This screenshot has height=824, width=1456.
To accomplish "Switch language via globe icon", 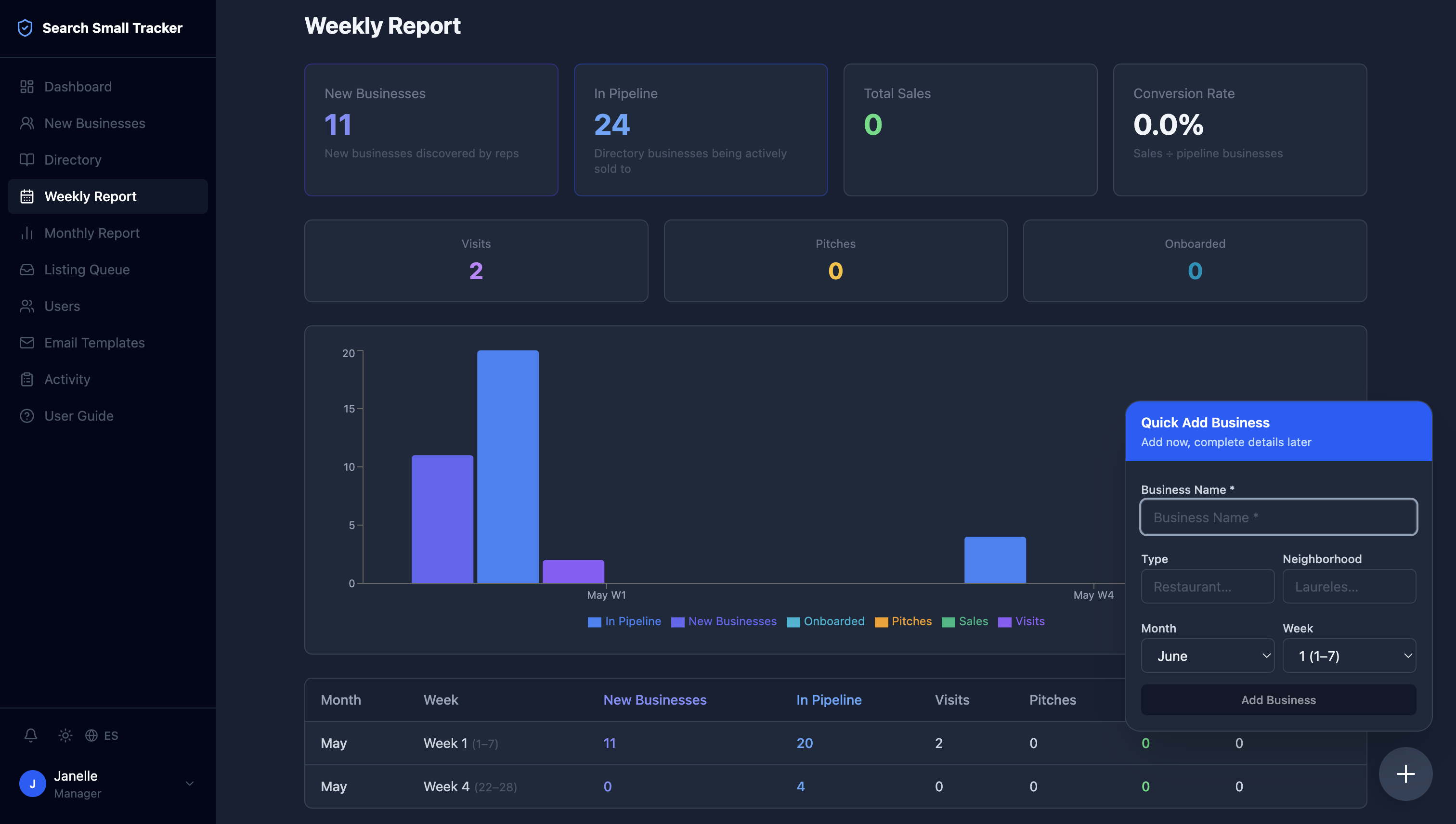I will click(91, 735).
